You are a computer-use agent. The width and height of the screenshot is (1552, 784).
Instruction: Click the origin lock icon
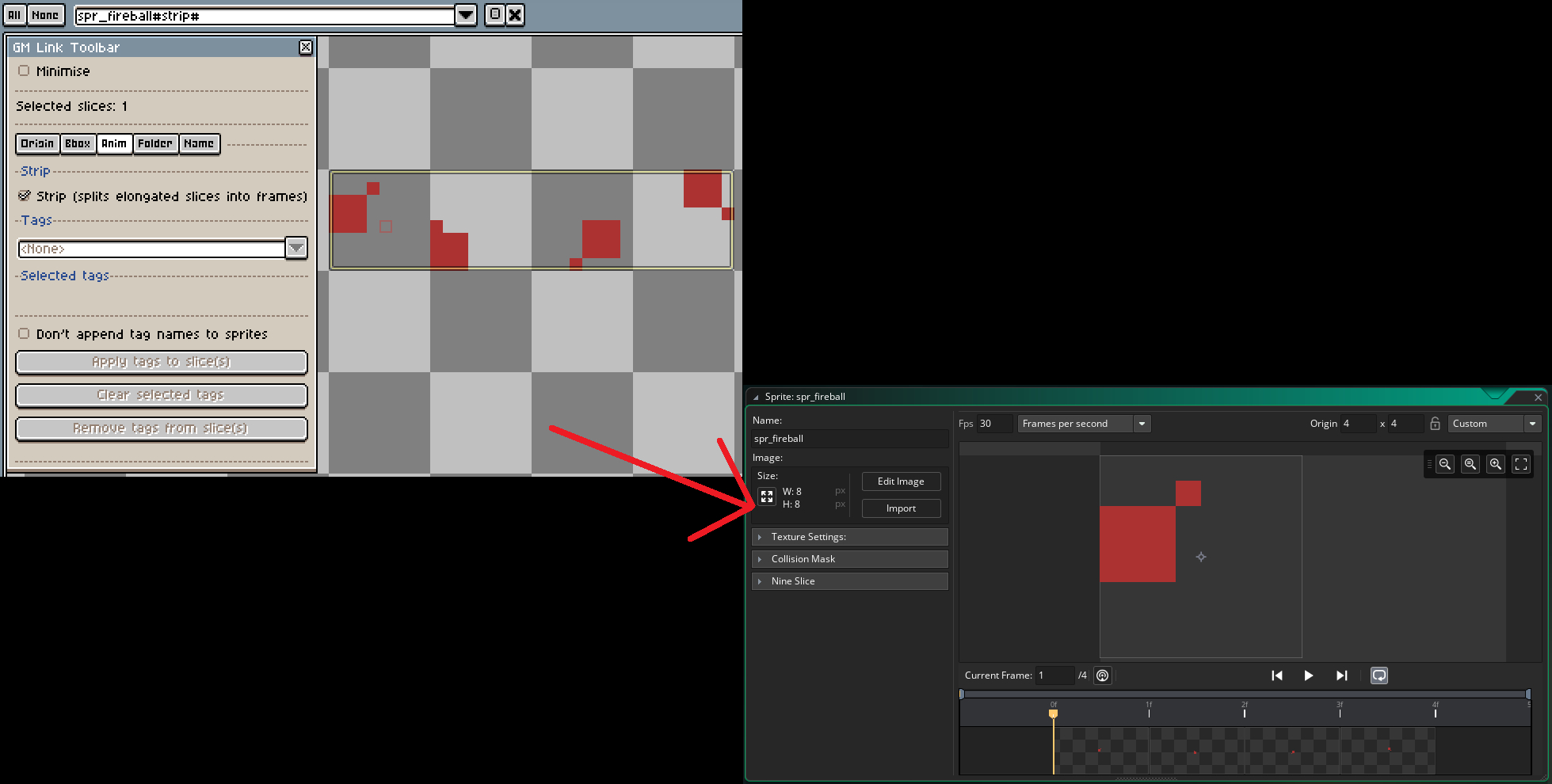point(1435,424)
